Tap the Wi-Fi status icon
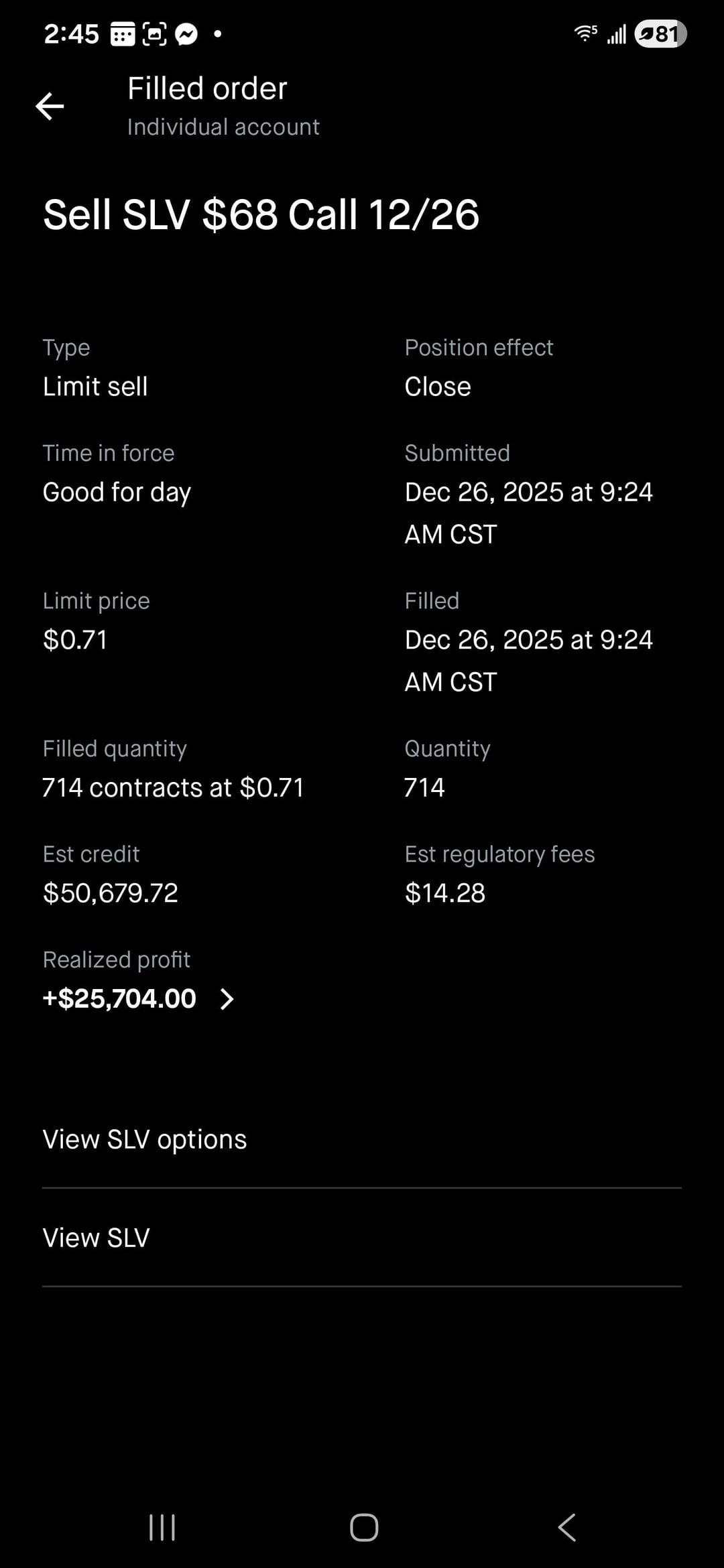The width and height of the screenshot is (724, 1568). (x=585, y=33)
